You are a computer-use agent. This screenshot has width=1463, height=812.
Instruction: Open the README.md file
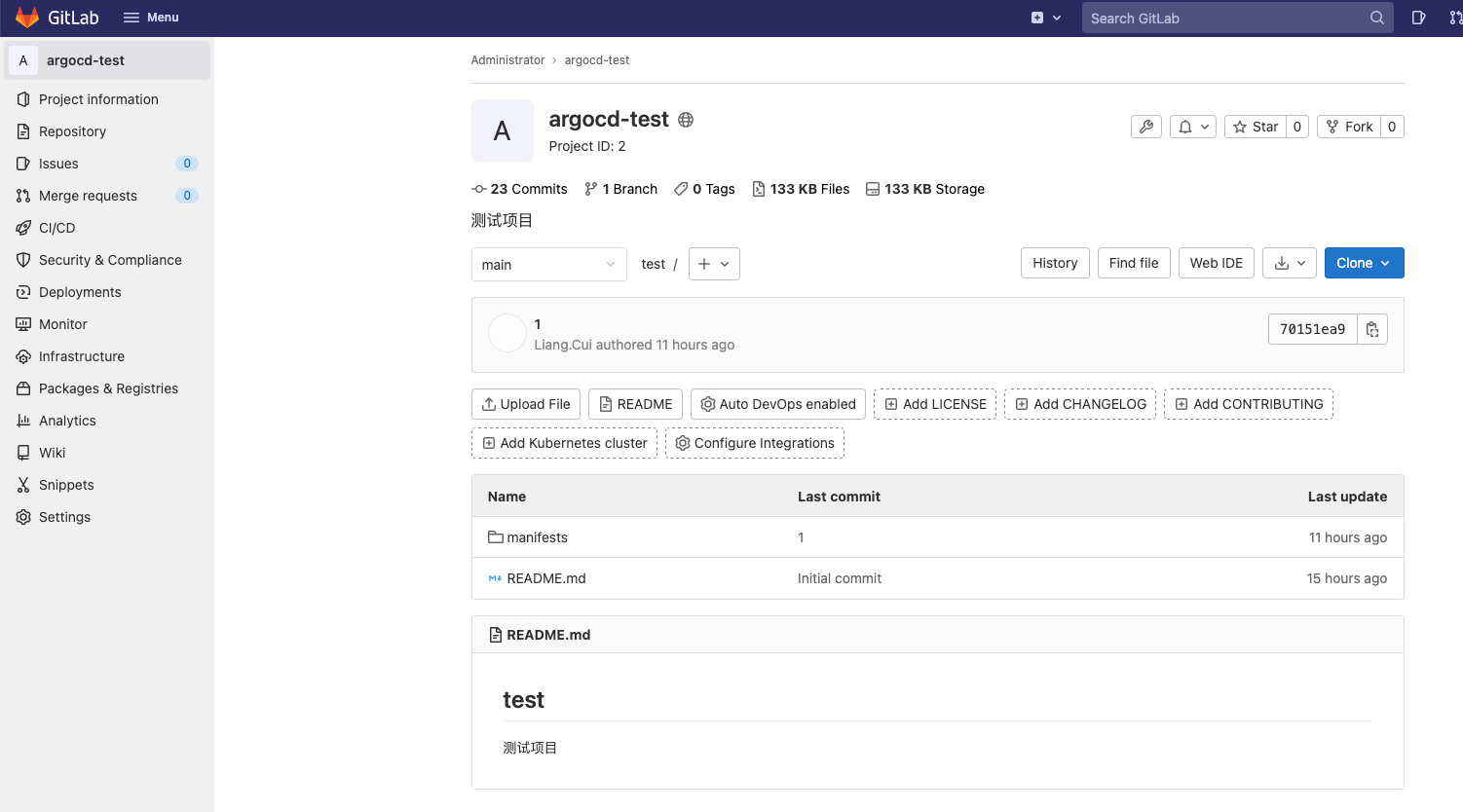tap(545, 578)
